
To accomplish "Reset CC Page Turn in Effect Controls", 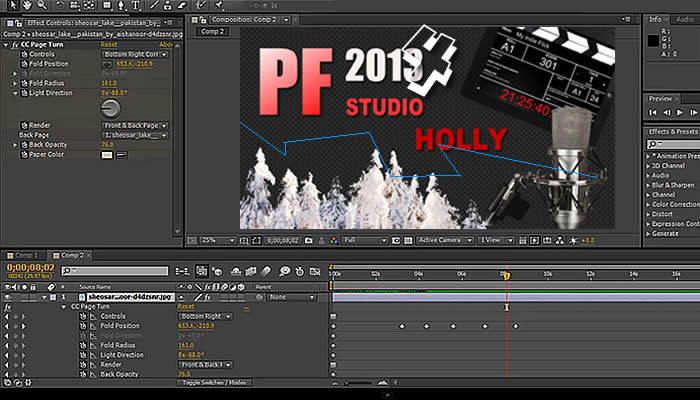I will pos(108,45).
